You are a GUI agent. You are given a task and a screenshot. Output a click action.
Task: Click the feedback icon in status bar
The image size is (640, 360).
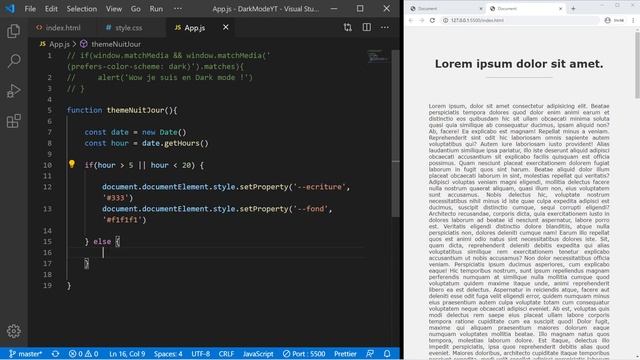click(370, 353)
